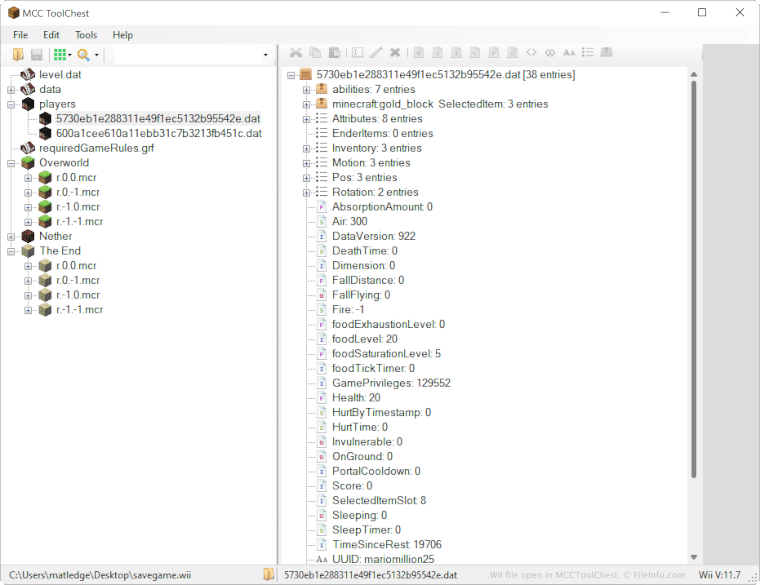Click the save disk icon in toolbar

point(37,54)
